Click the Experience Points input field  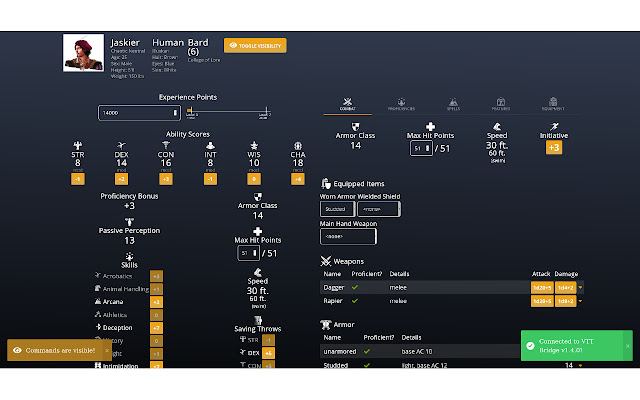pos(139,113)
